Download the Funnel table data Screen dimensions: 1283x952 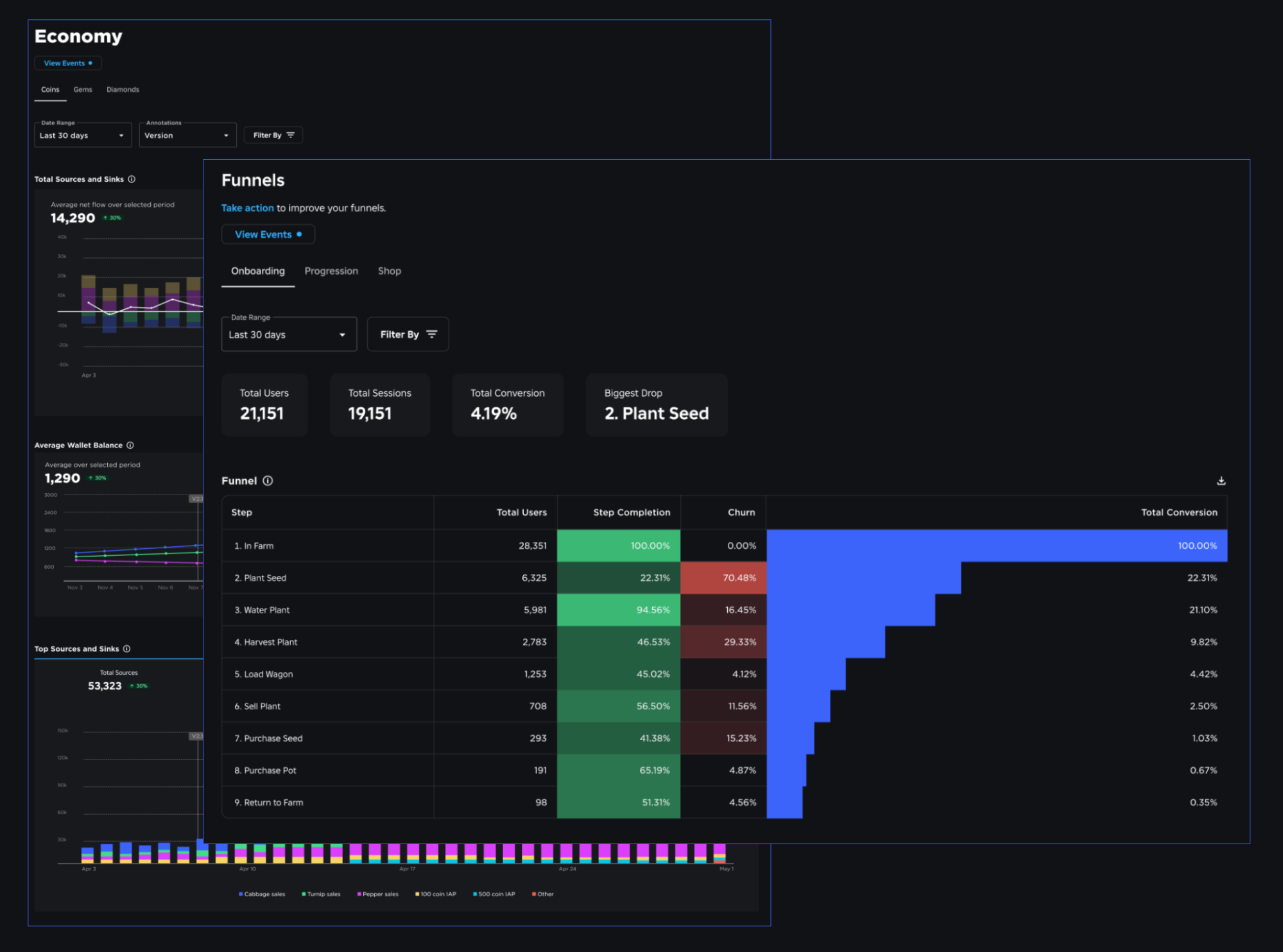pos(1221,481)
